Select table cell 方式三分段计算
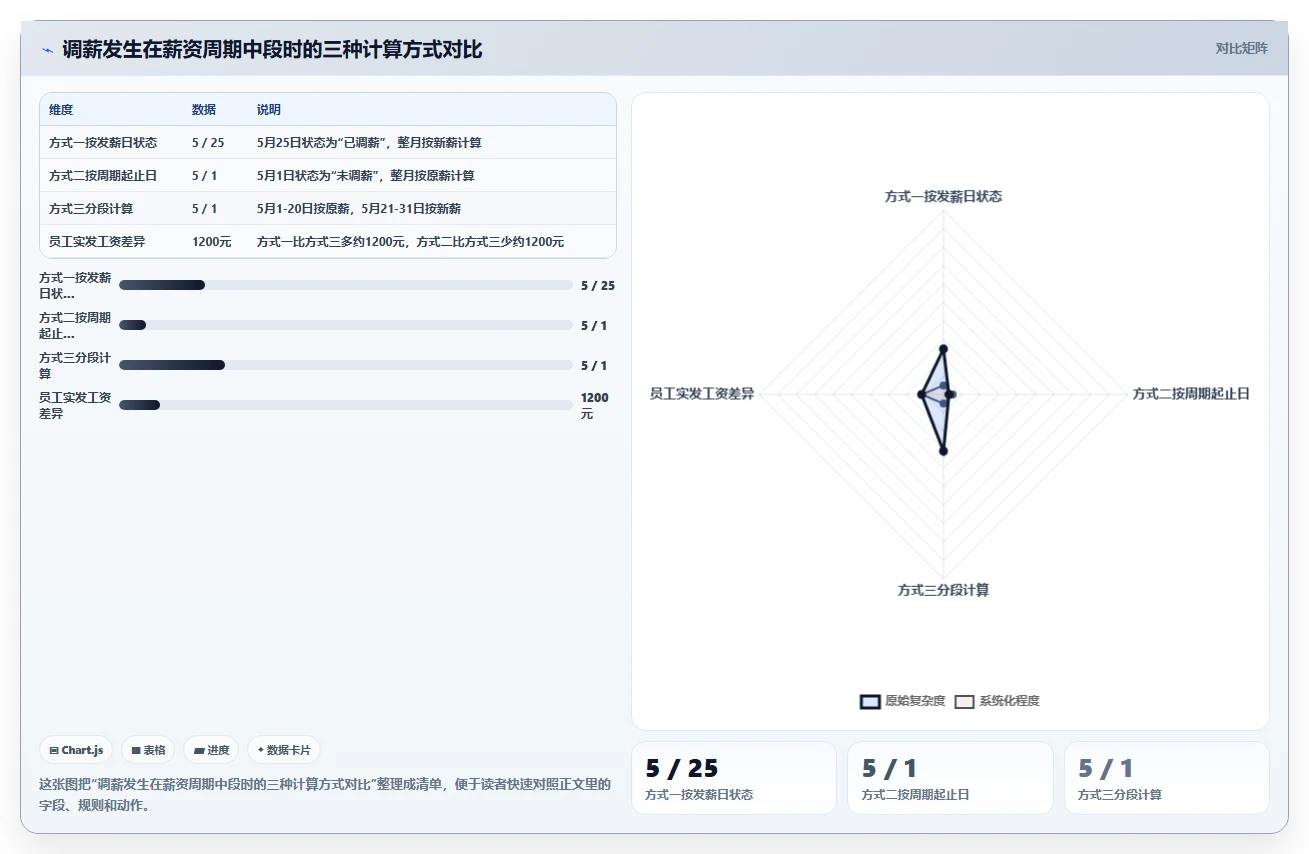Screen dimensions: 1309x854 (x=91, y=209)
